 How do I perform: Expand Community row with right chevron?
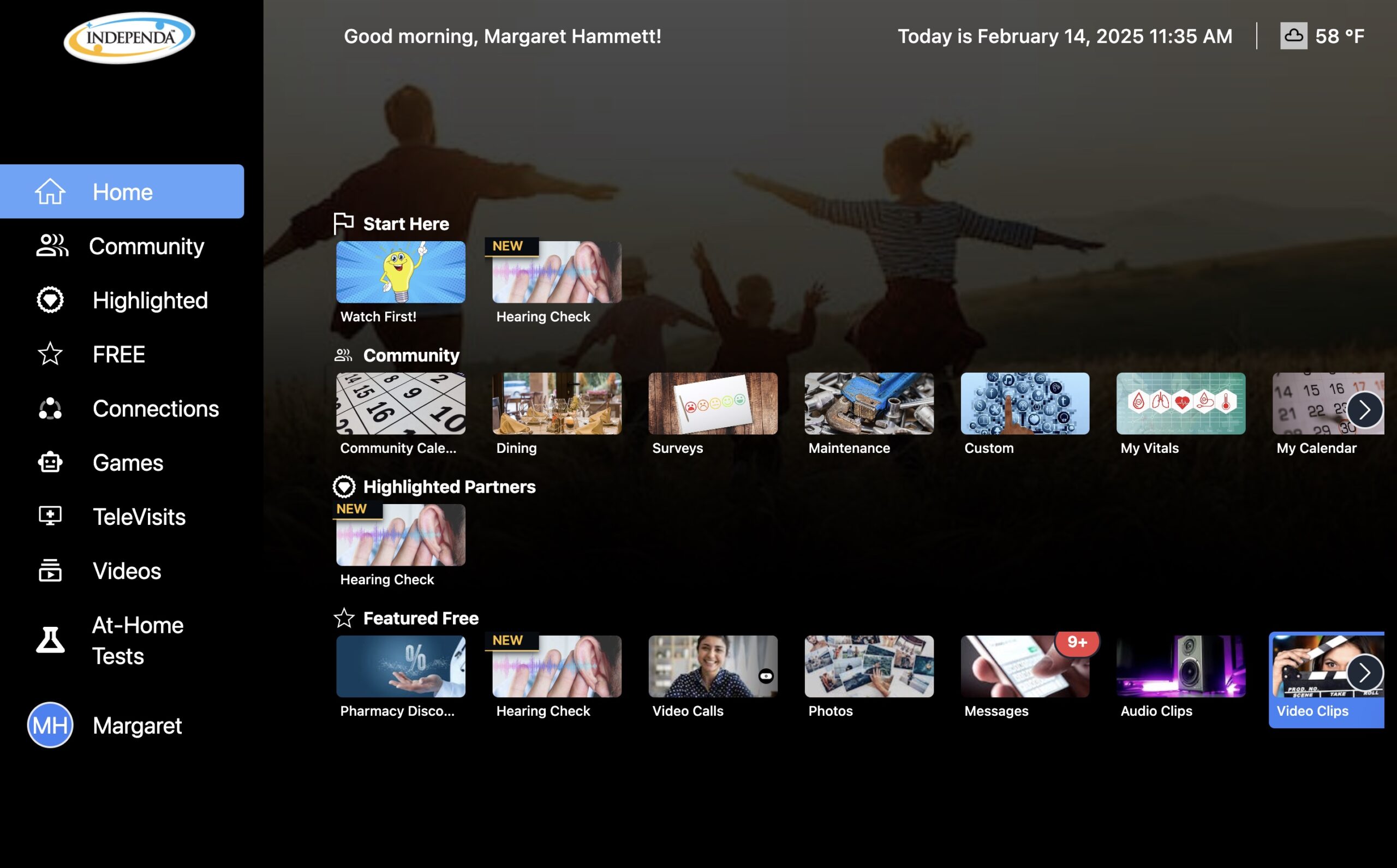(x=1365, y=409)
